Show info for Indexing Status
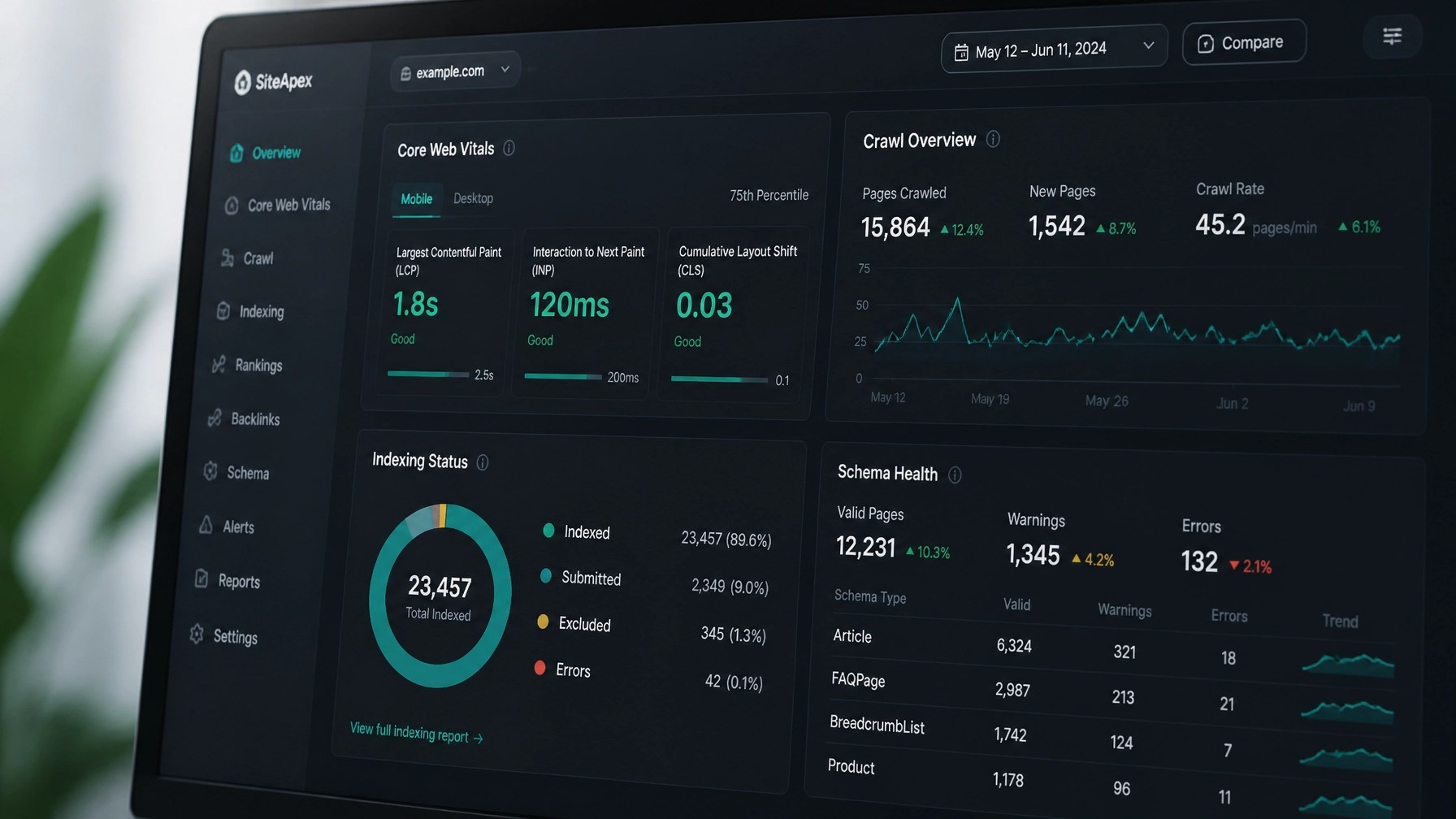Viewport: 1456px width, 819px height. [483, 462]
